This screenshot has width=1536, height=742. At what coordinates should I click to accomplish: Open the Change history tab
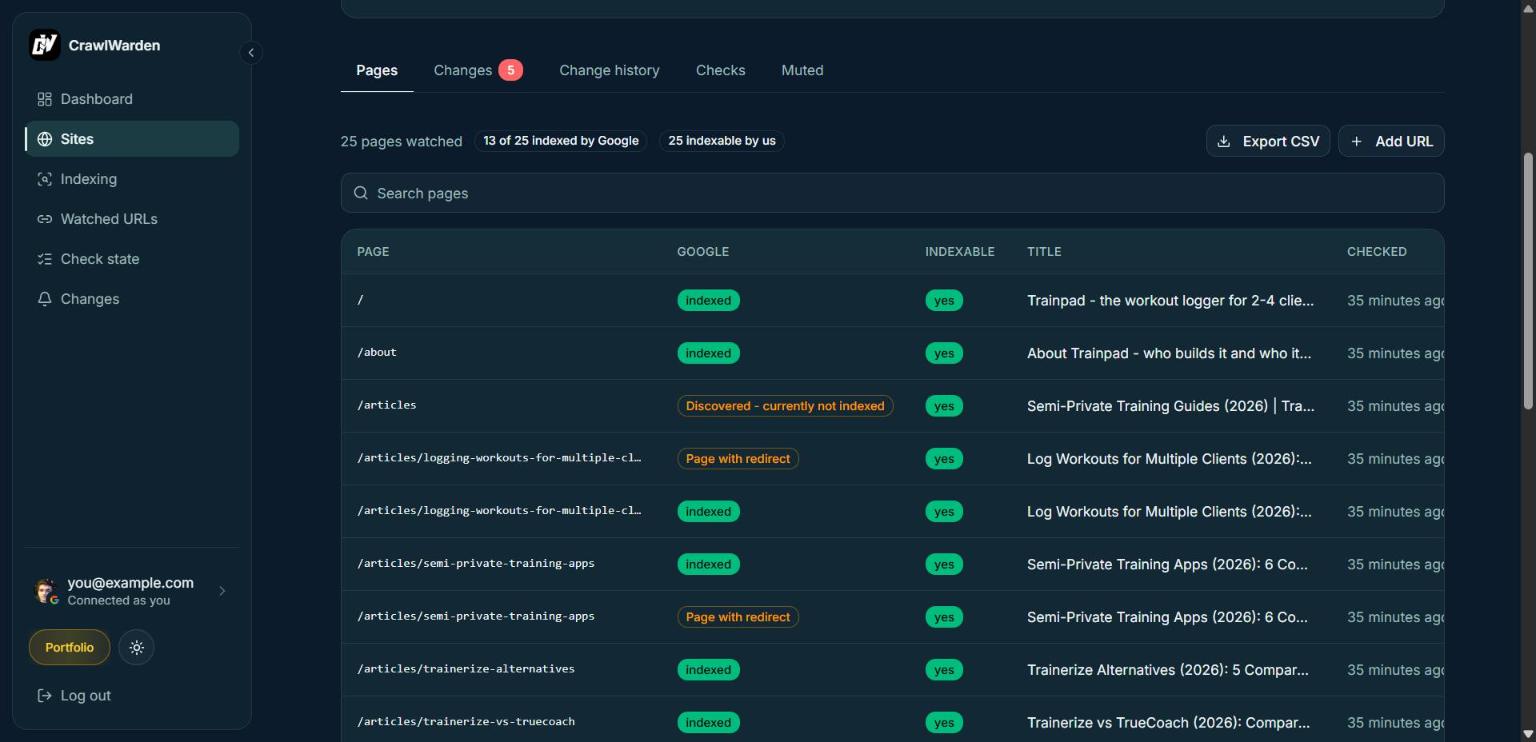point(609,70)
